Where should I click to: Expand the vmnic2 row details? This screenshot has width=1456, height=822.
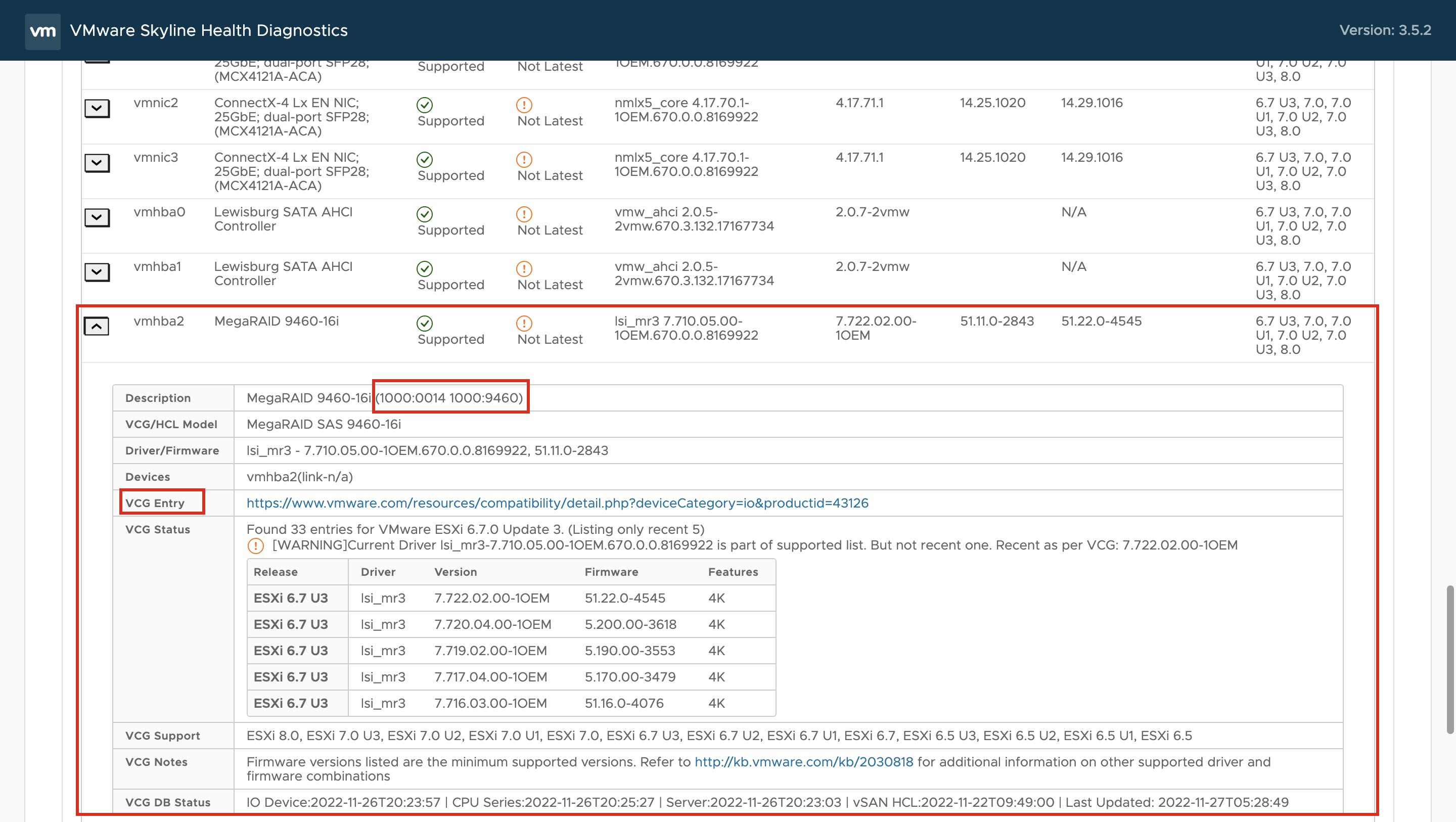coord(97,108)
